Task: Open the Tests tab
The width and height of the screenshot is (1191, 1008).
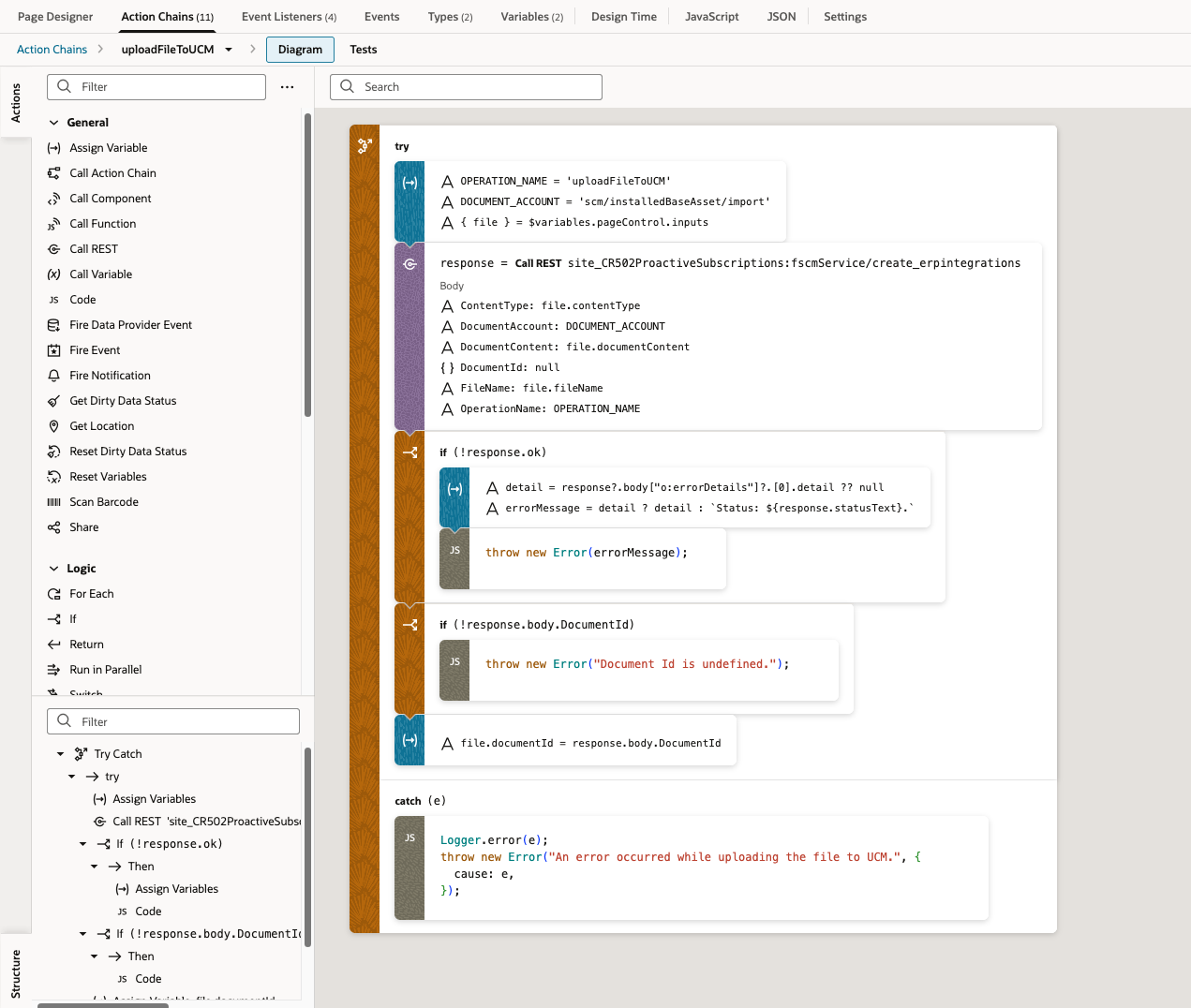Action: click(x=364, y=50)
